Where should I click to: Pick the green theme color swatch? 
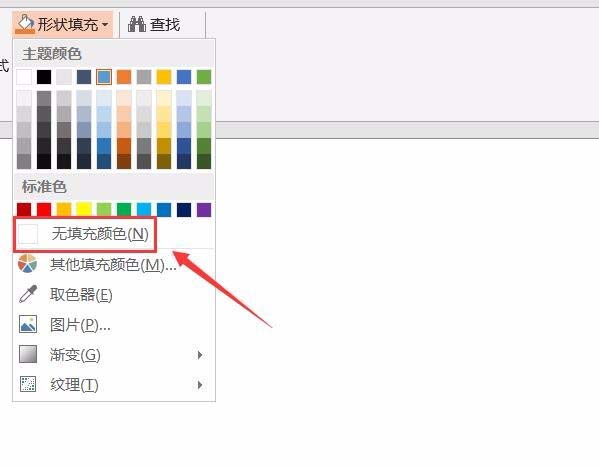(204, 77)
